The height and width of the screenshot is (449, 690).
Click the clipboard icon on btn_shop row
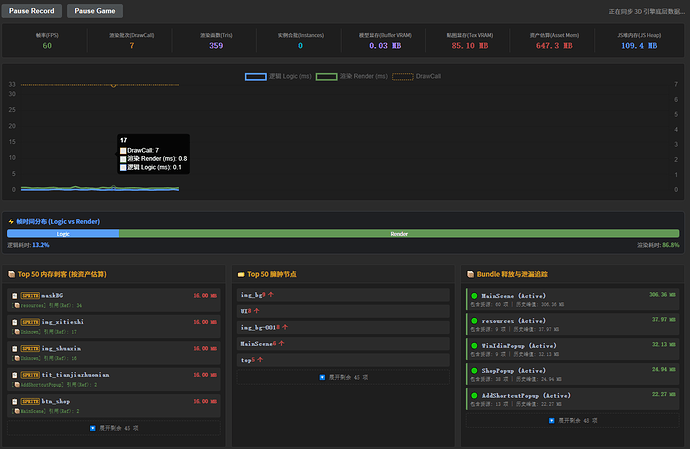(x=15, y=401)
